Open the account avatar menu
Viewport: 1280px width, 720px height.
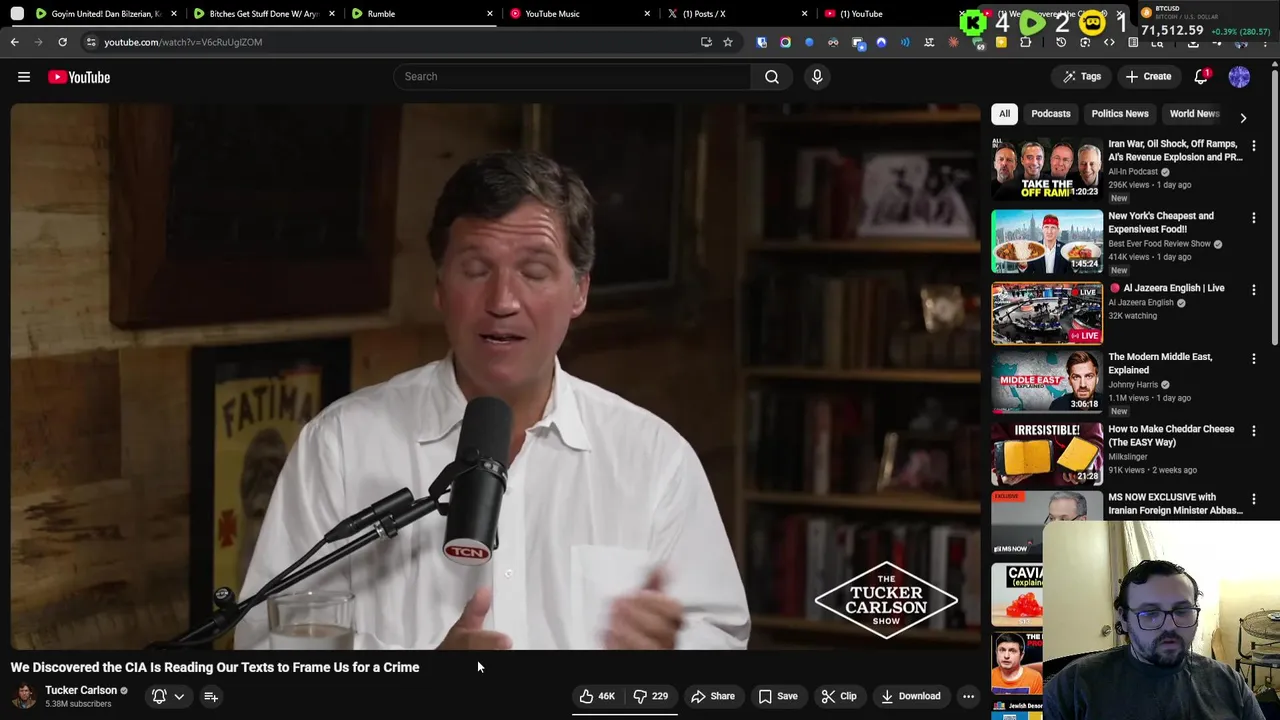pyautogui.click(x=1239, y=77)
